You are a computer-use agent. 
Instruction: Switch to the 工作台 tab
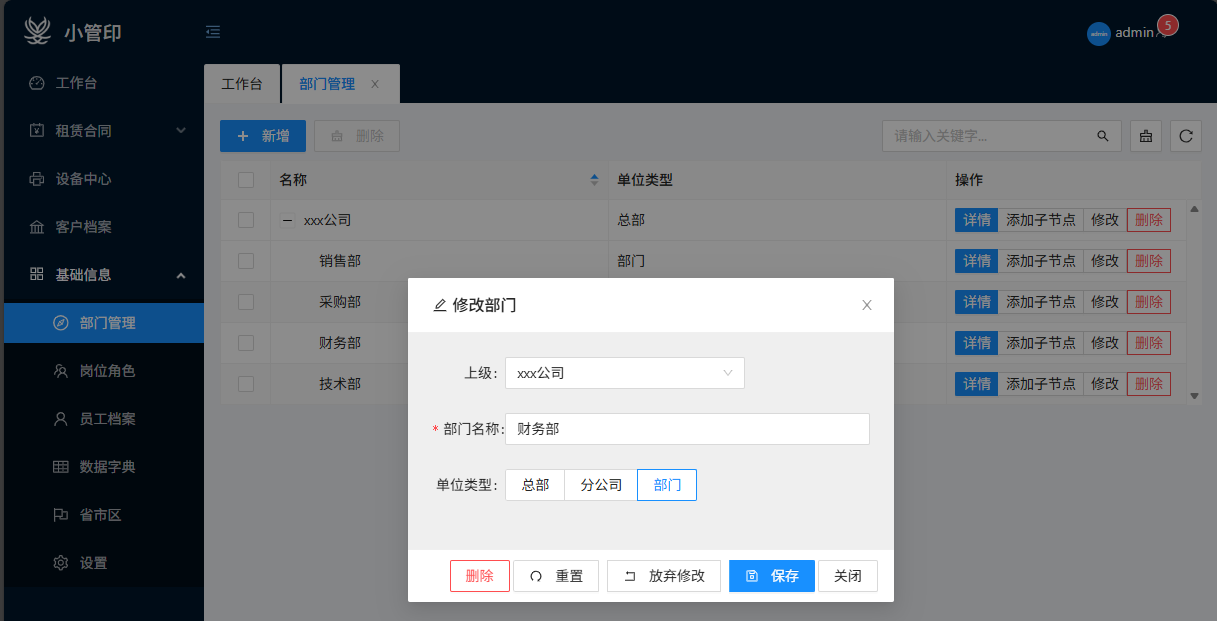(242, 84)
